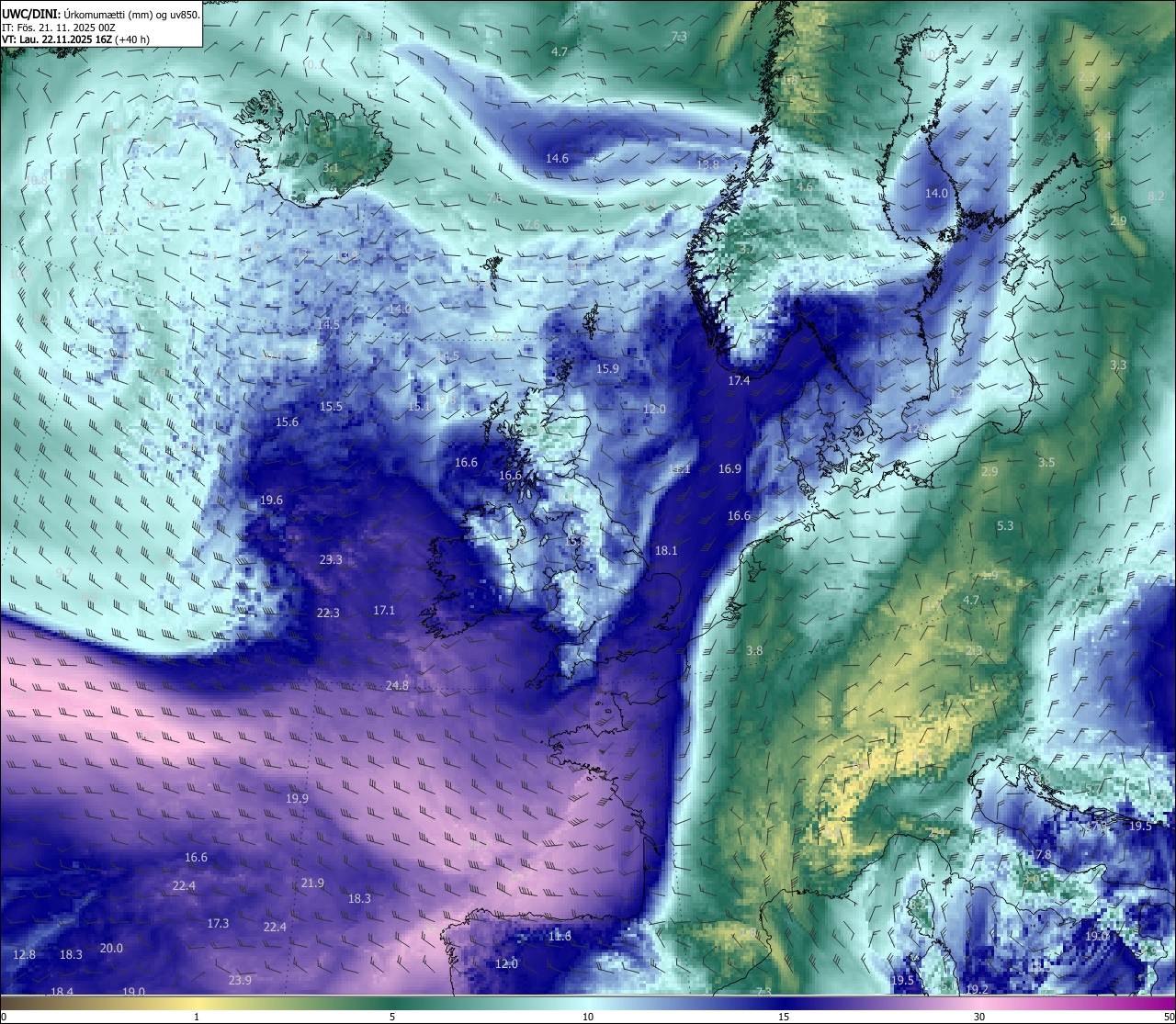This screenshot has width=1176, height=1024.
Task: Click the 5.3 value over Poland
Action: click(x=1005, y=526)
